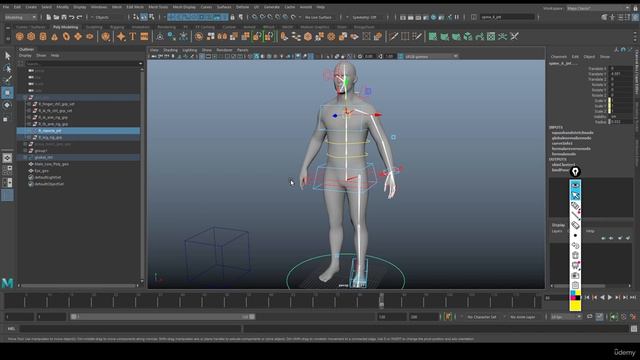Create a polygon disc from the shelf
Image resolution: width=640 pixels, height=360 pixels.
(x=89, y=37)
